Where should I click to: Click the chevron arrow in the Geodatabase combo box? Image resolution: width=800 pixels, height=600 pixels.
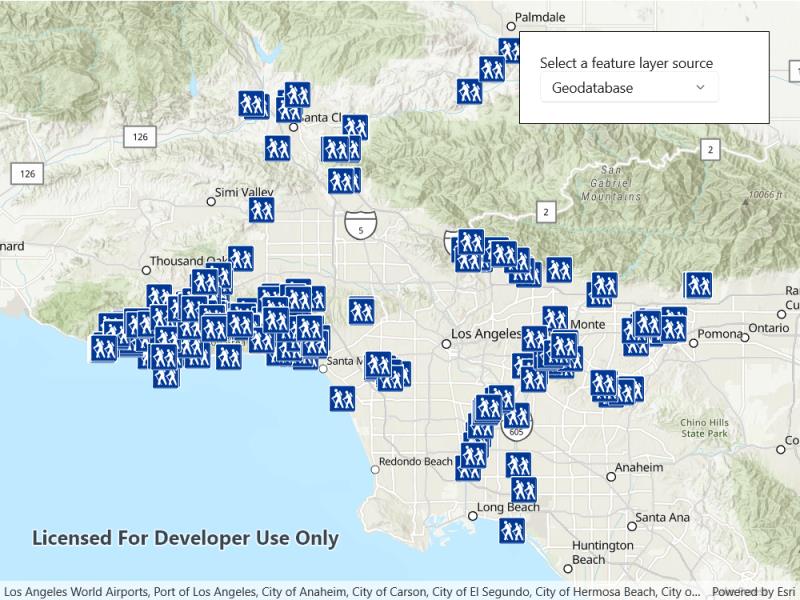tap(701, 87)
